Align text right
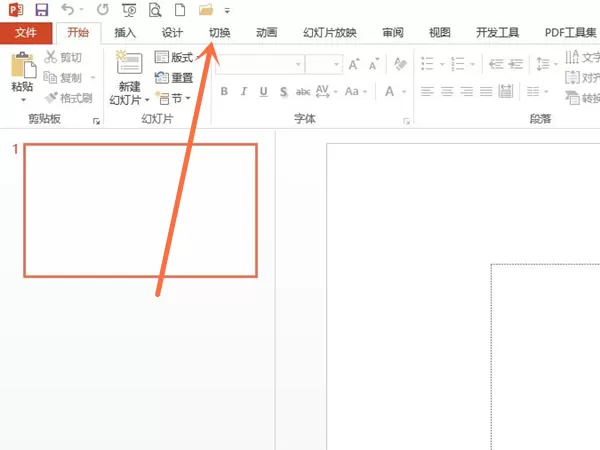Image resolution: width=600 pixels, height=450 pixels. [466, 91]
